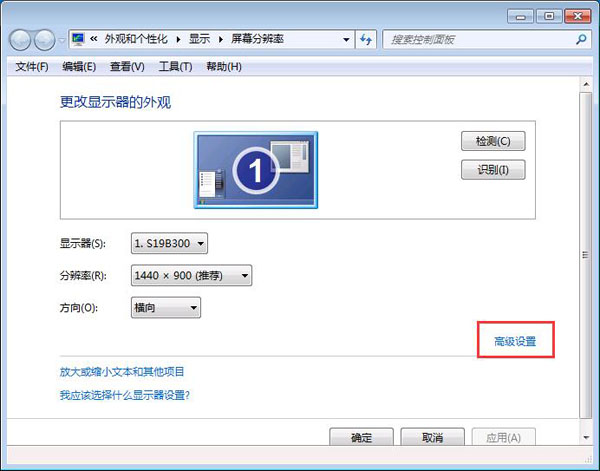Image resolution: width=600 pixels, height=471 pixels.
Task: Open the 显示器 S19B300 dropdown
Action: pos(169,243)
